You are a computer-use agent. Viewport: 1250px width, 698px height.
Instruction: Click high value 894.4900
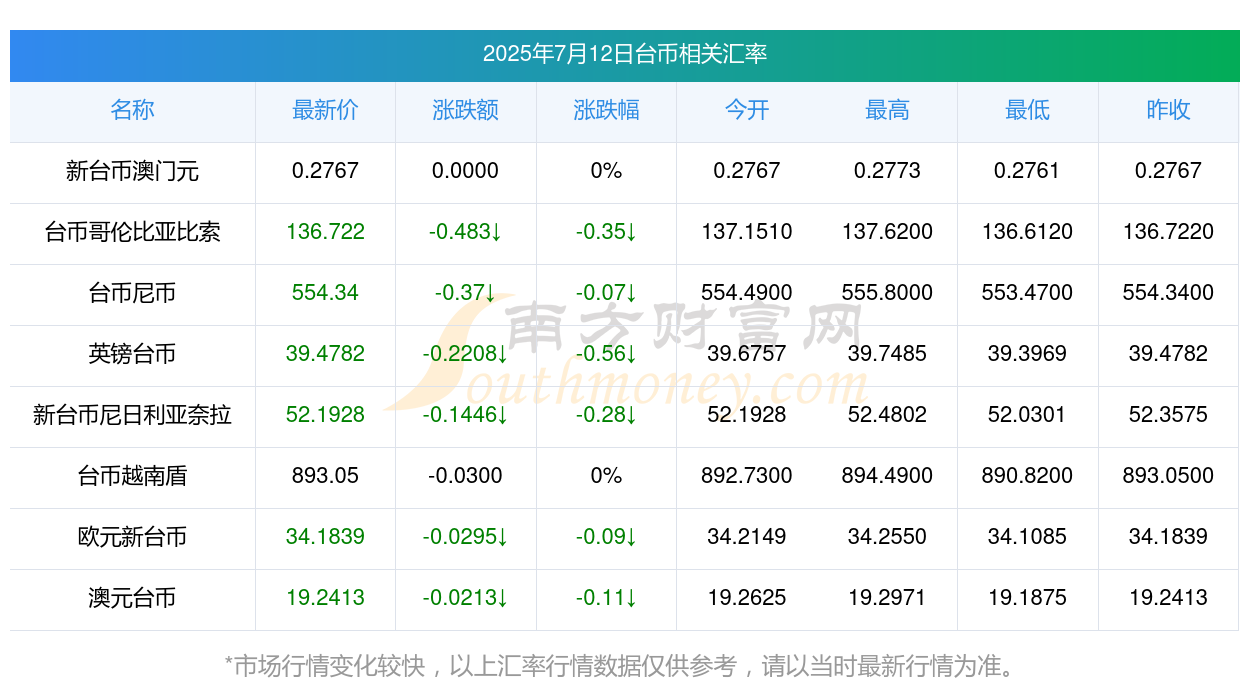coord(887,476)
